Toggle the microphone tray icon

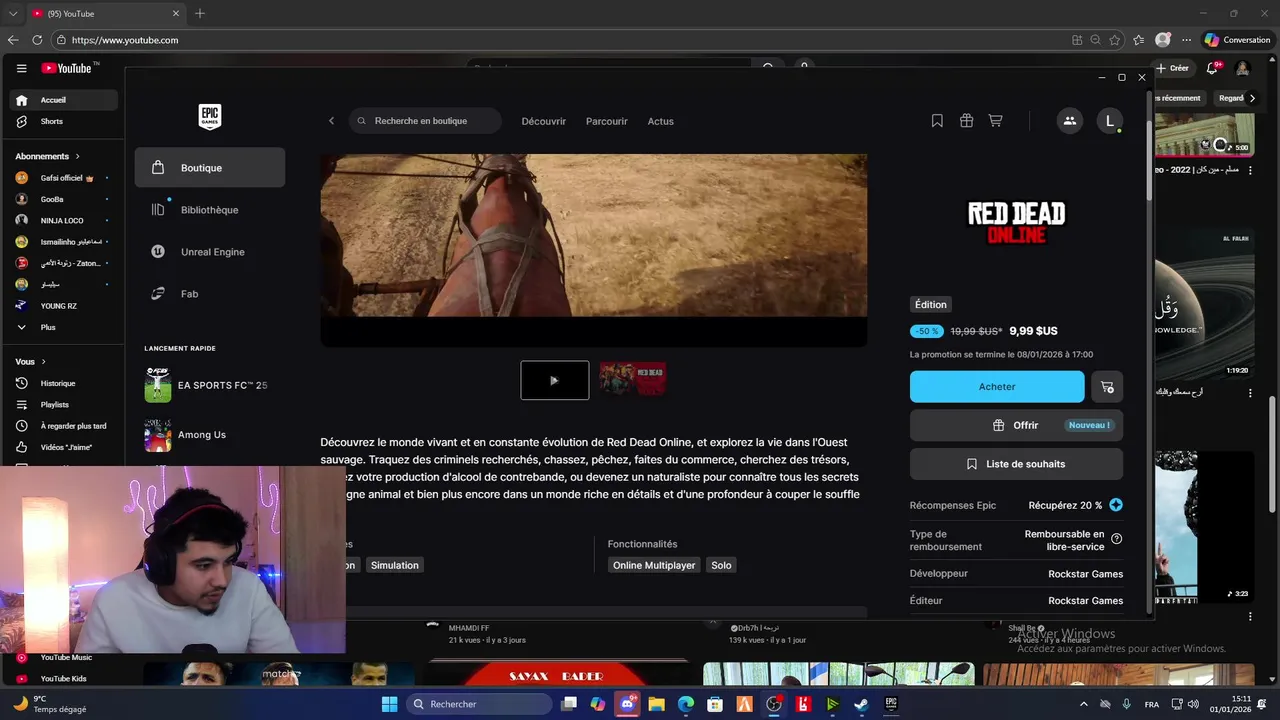coord(1127,704)
